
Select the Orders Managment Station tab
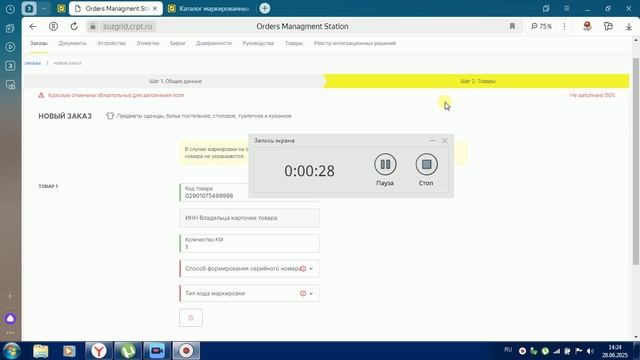click(x=115, y=9)
